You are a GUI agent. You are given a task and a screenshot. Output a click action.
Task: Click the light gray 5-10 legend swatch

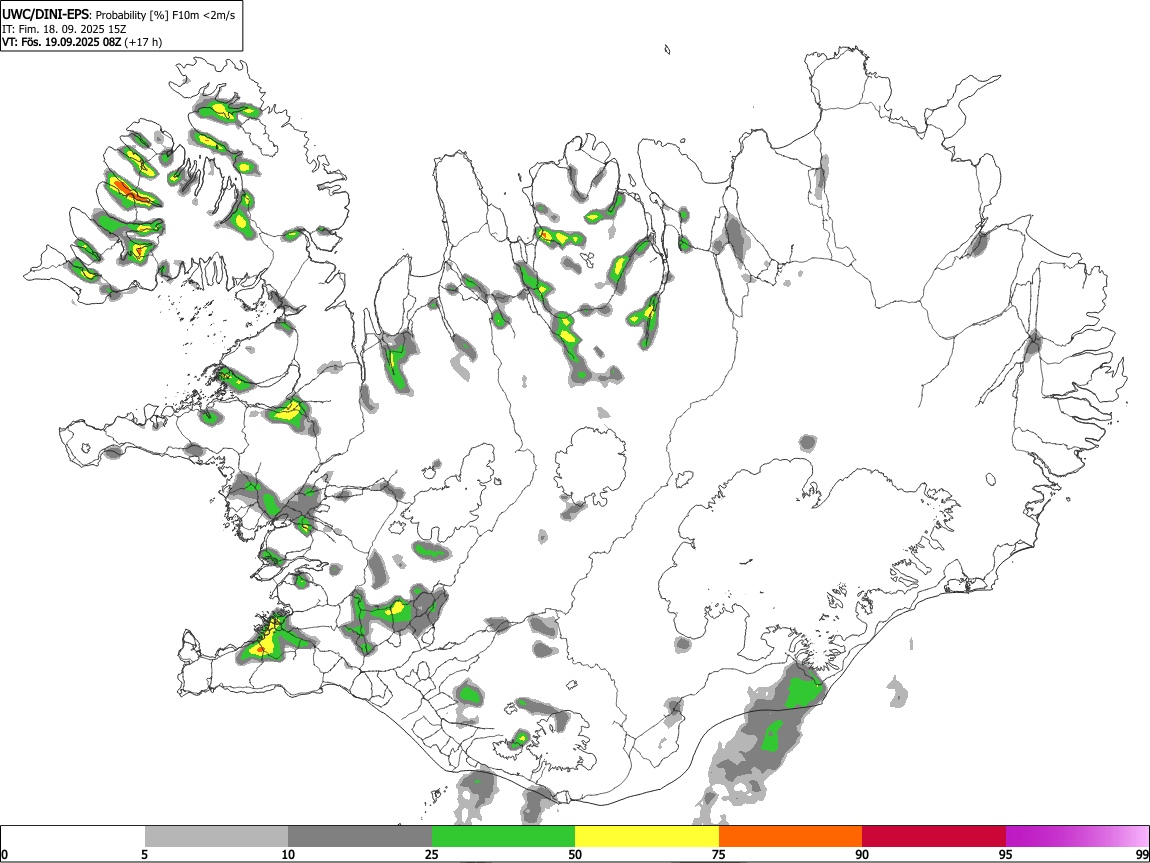click(216, 837)
